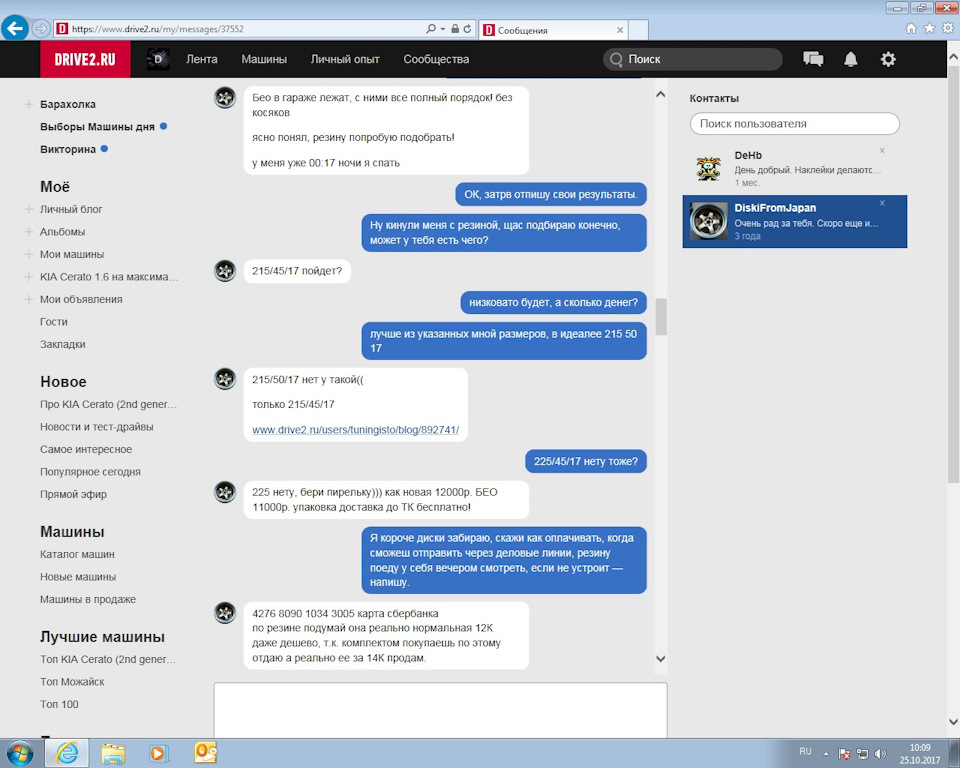
Task: Open the Личный опыт menu item
Action: point(345,59)
